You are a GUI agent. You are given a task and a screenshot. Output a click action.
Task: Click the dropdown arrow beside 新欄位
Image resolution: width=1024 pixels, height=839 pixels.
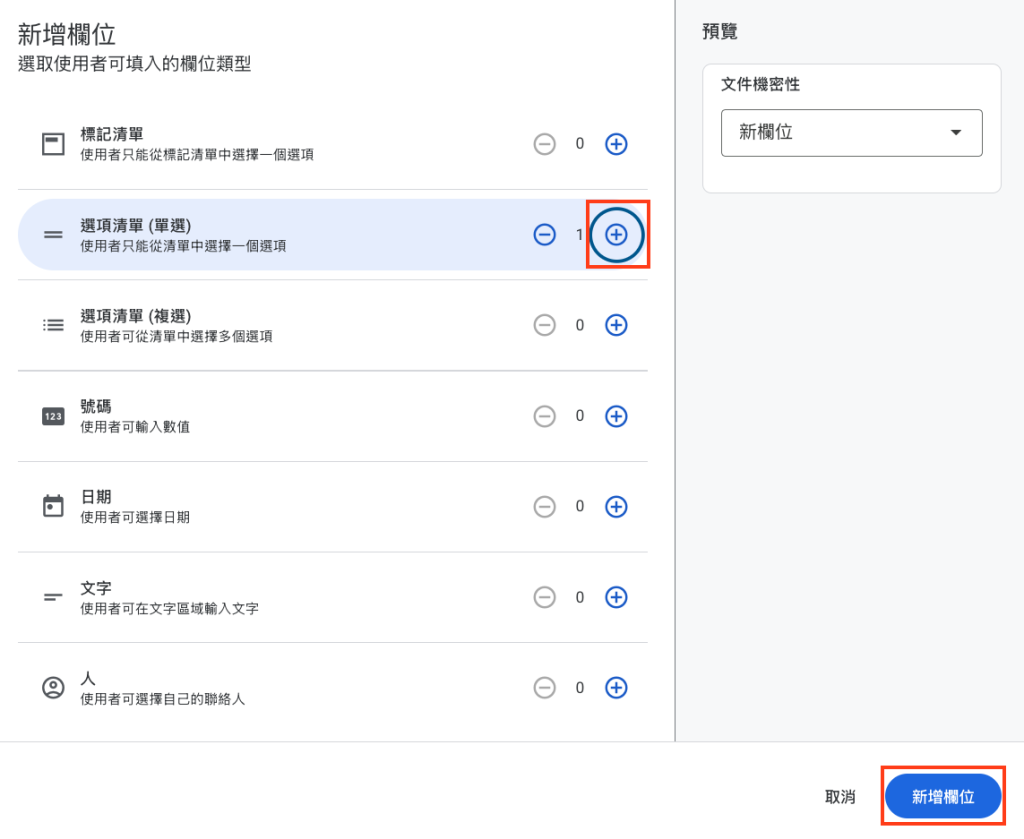pos(955,133)
